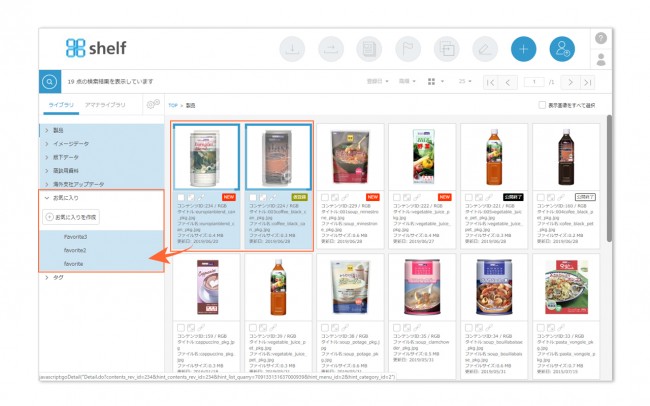The height and width of the screenshot is (406, 650).
Task: Click the blue add-user icon
Action: 562,49
